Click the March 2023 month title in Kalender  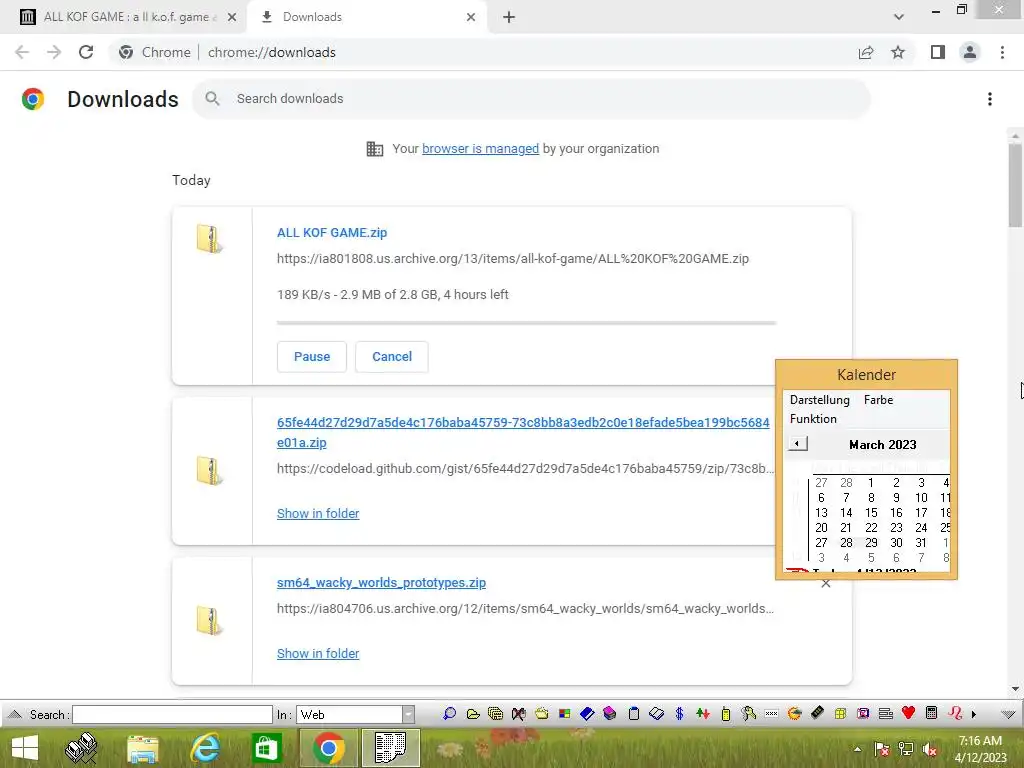(882, 445)
